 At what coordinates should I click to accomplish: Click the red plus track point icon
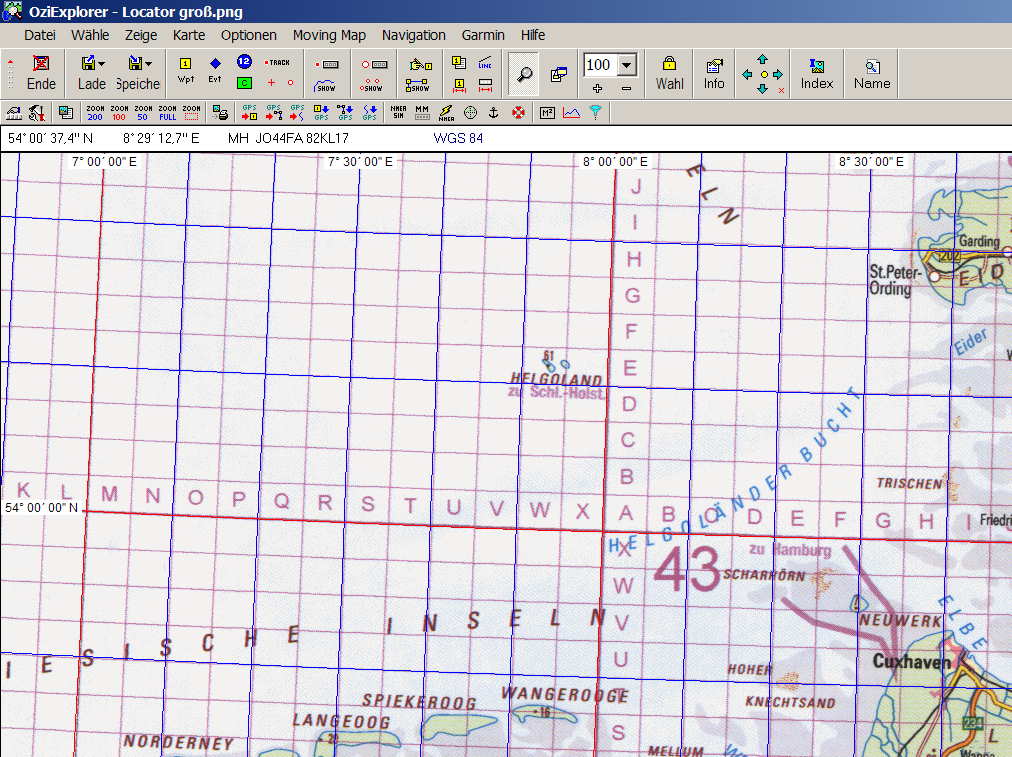[271, 83]
